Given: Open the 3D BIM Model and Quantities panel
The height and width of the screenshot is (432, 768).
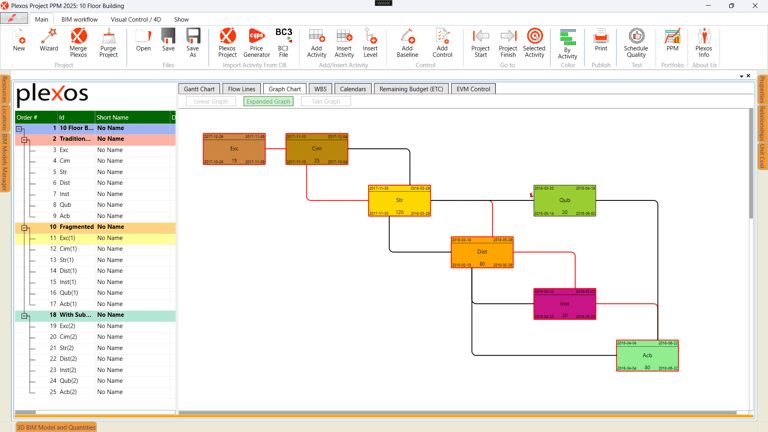Looking at the screenshot, I should click(56, 427).
